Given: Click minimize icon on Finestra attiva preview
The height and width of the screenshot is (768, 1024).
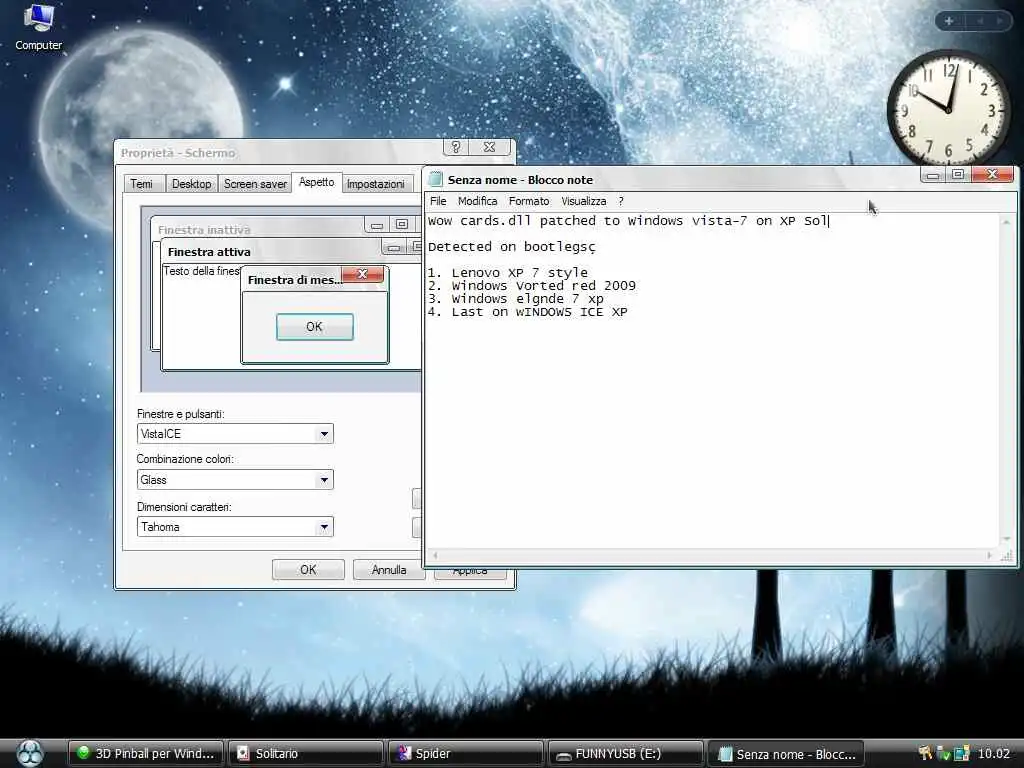Looking at the screenshot, I should tap(394, 247).
